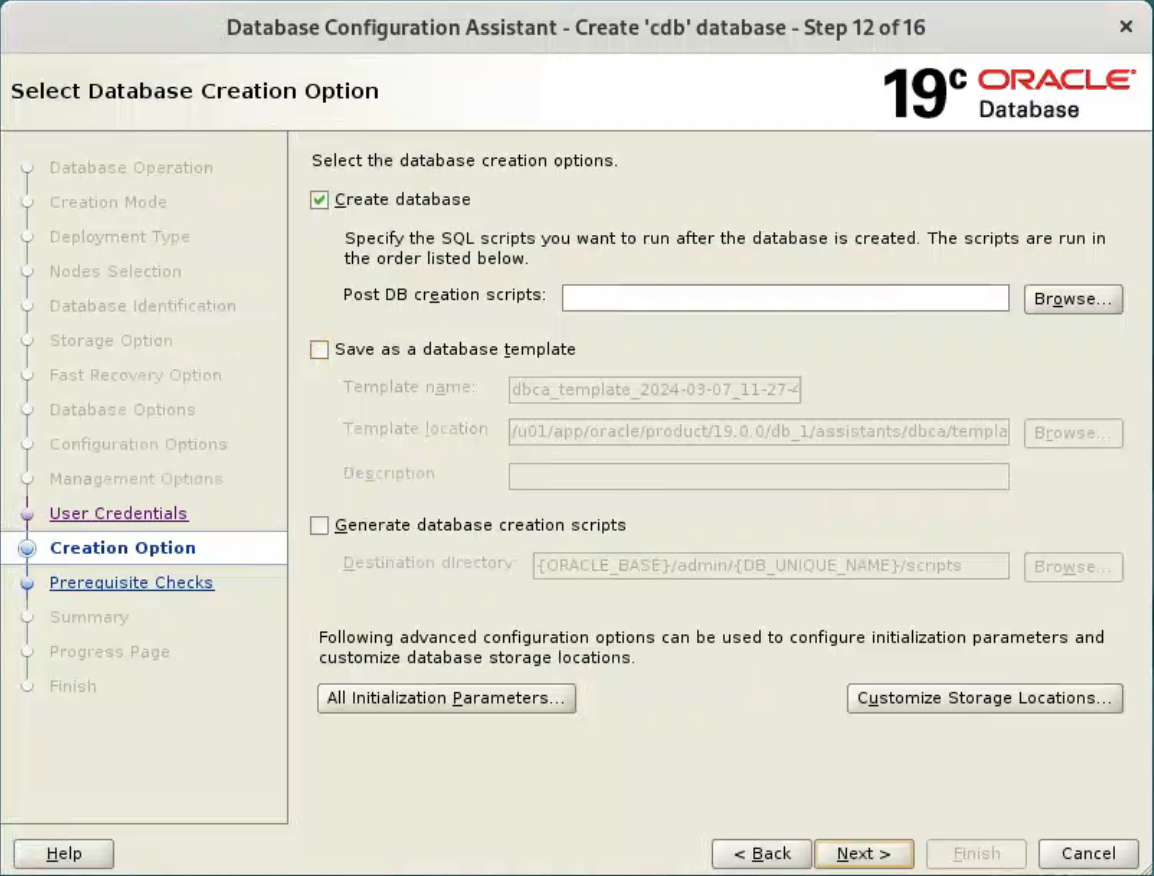
Task: Click the Description input field
Action: pyautogui.click(x=759, y=476)
